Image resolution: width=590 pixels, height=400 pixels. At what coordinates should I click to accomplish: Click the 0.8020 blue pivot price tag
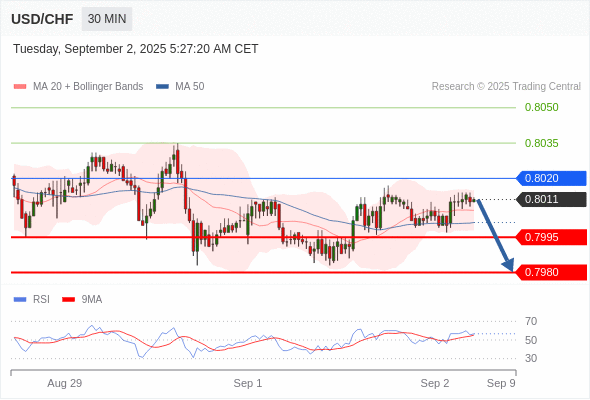pyautogui.click(x=551, y=178)
